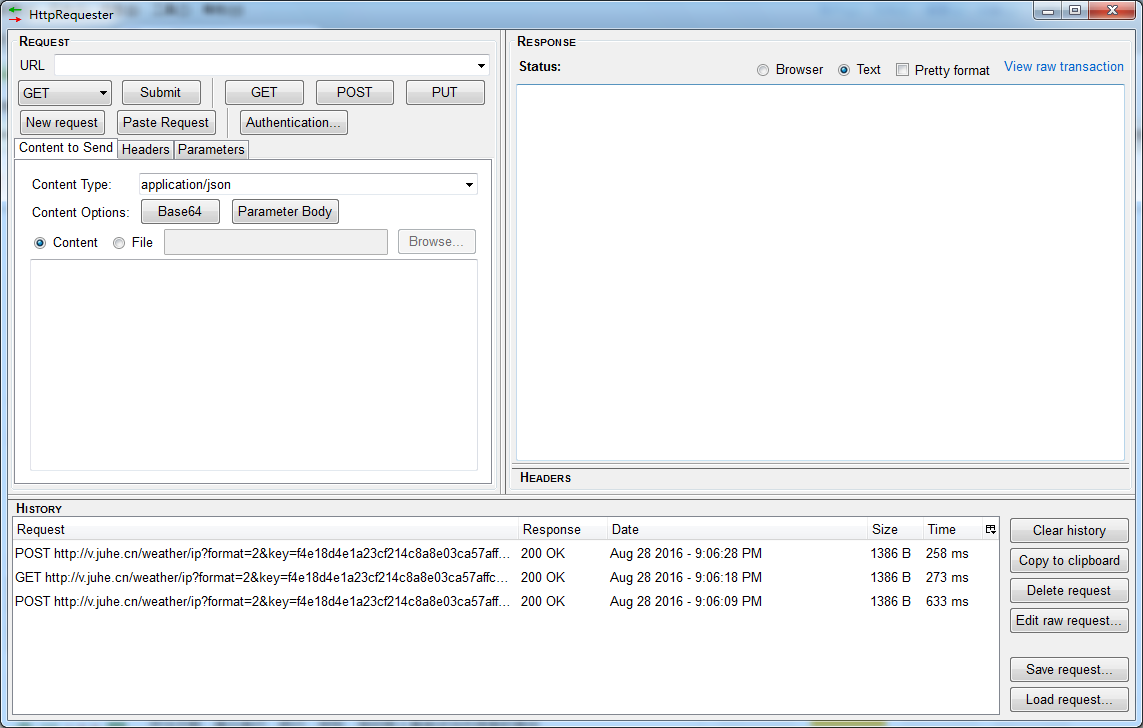1143x728 pixels.
Task: Click the Submit button
Action: 160,93
